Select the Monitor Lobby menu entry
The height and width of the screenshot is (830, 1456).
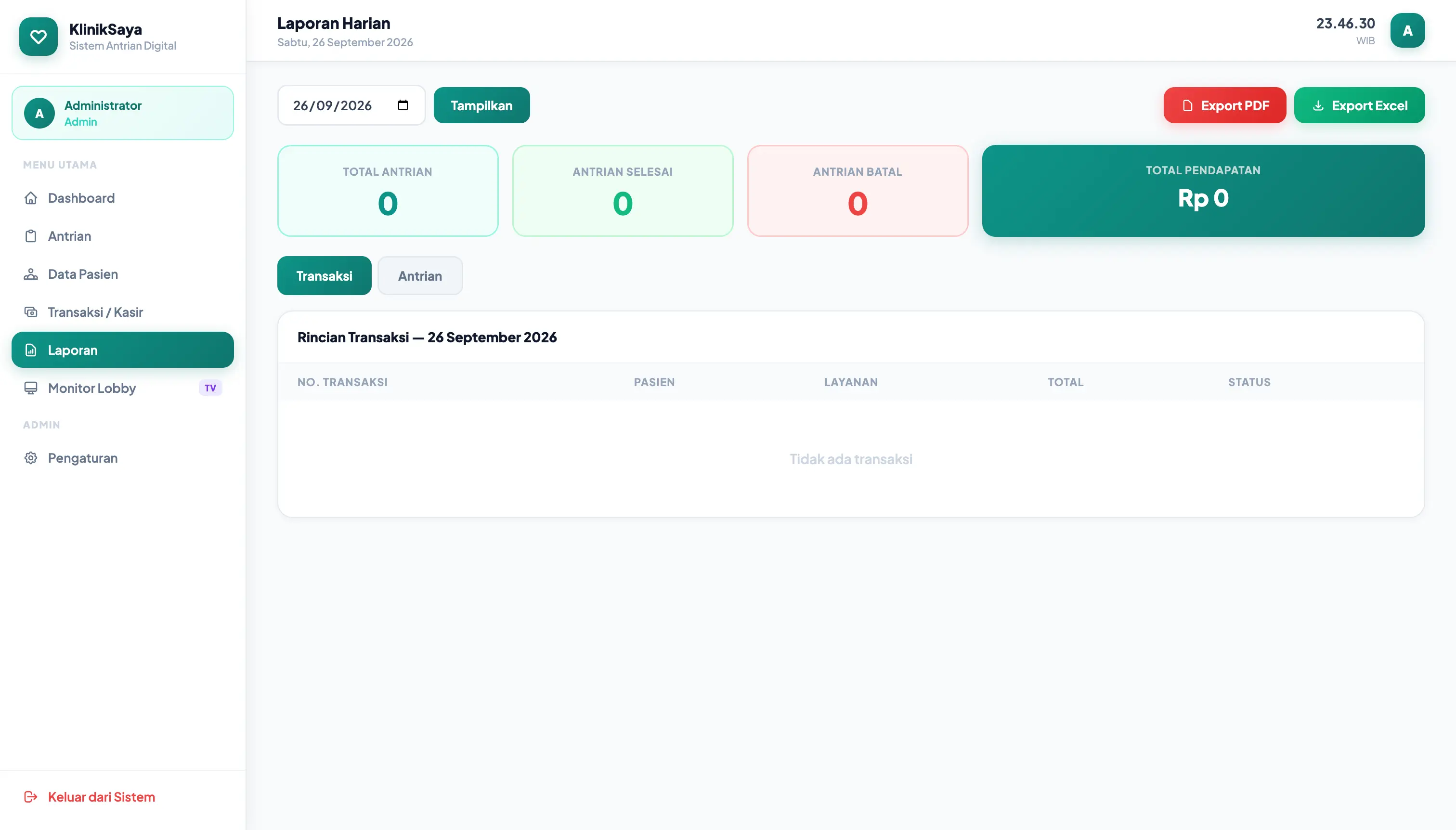[x=123, y=388]
